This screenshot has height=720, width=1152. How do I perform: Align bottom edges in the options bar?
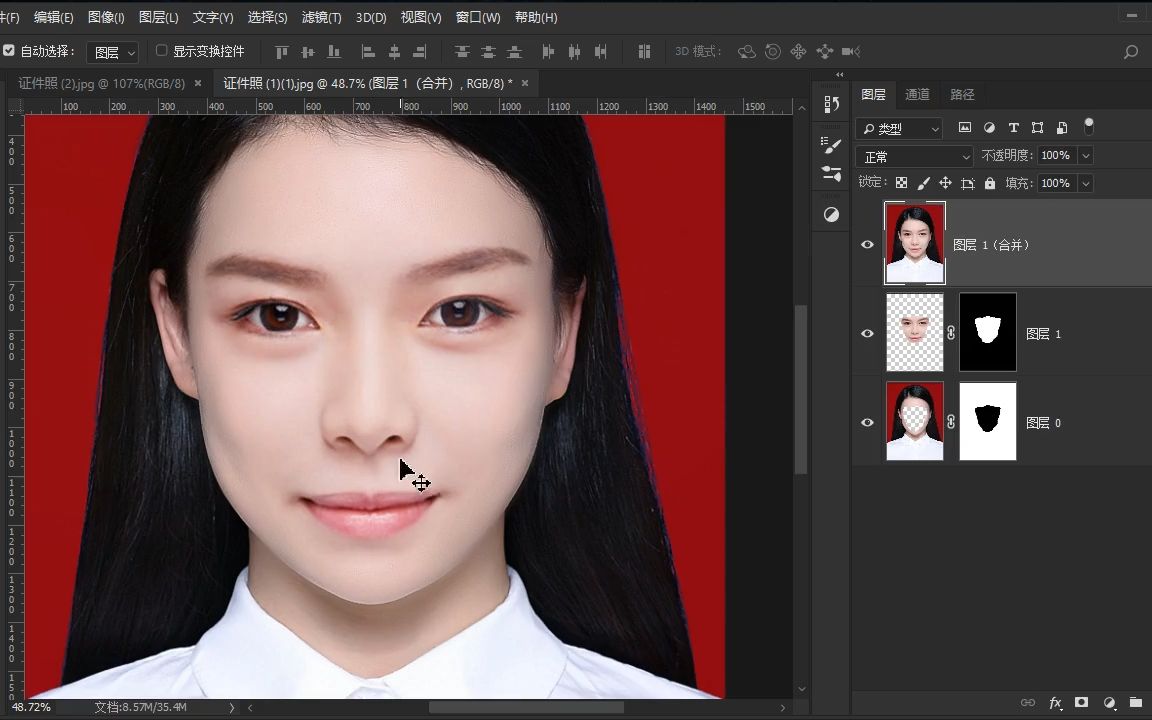pyautogui.click(x=334, y=51)
